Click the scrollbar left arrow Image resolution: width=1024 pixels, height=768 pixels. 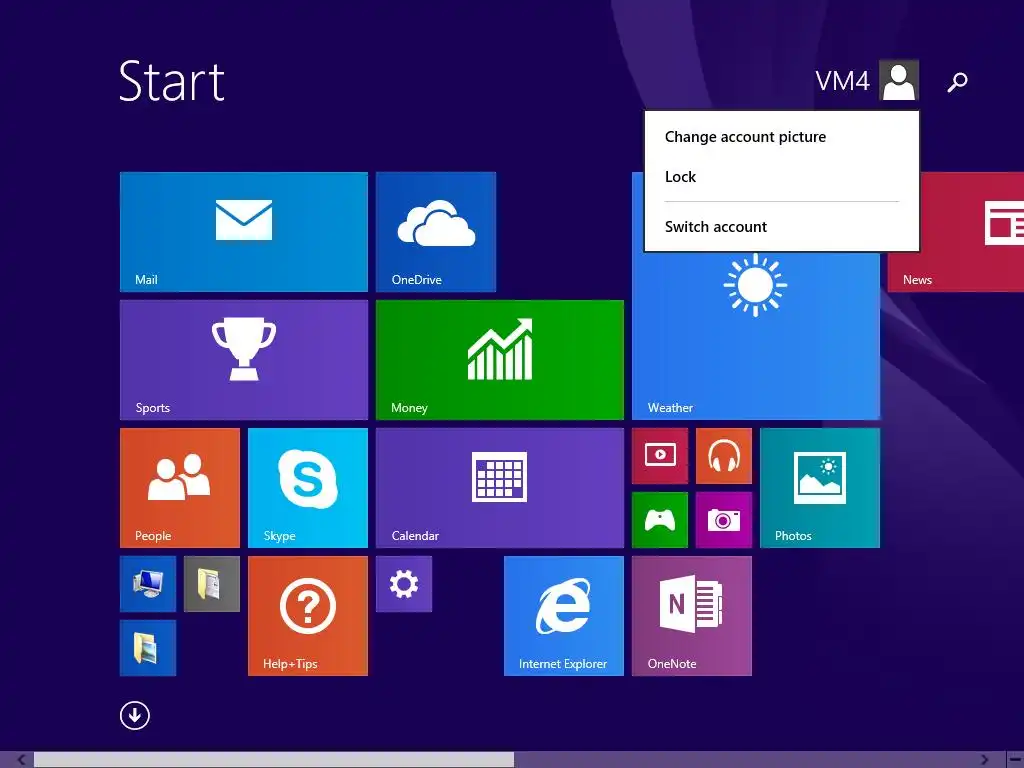(21, 760)
